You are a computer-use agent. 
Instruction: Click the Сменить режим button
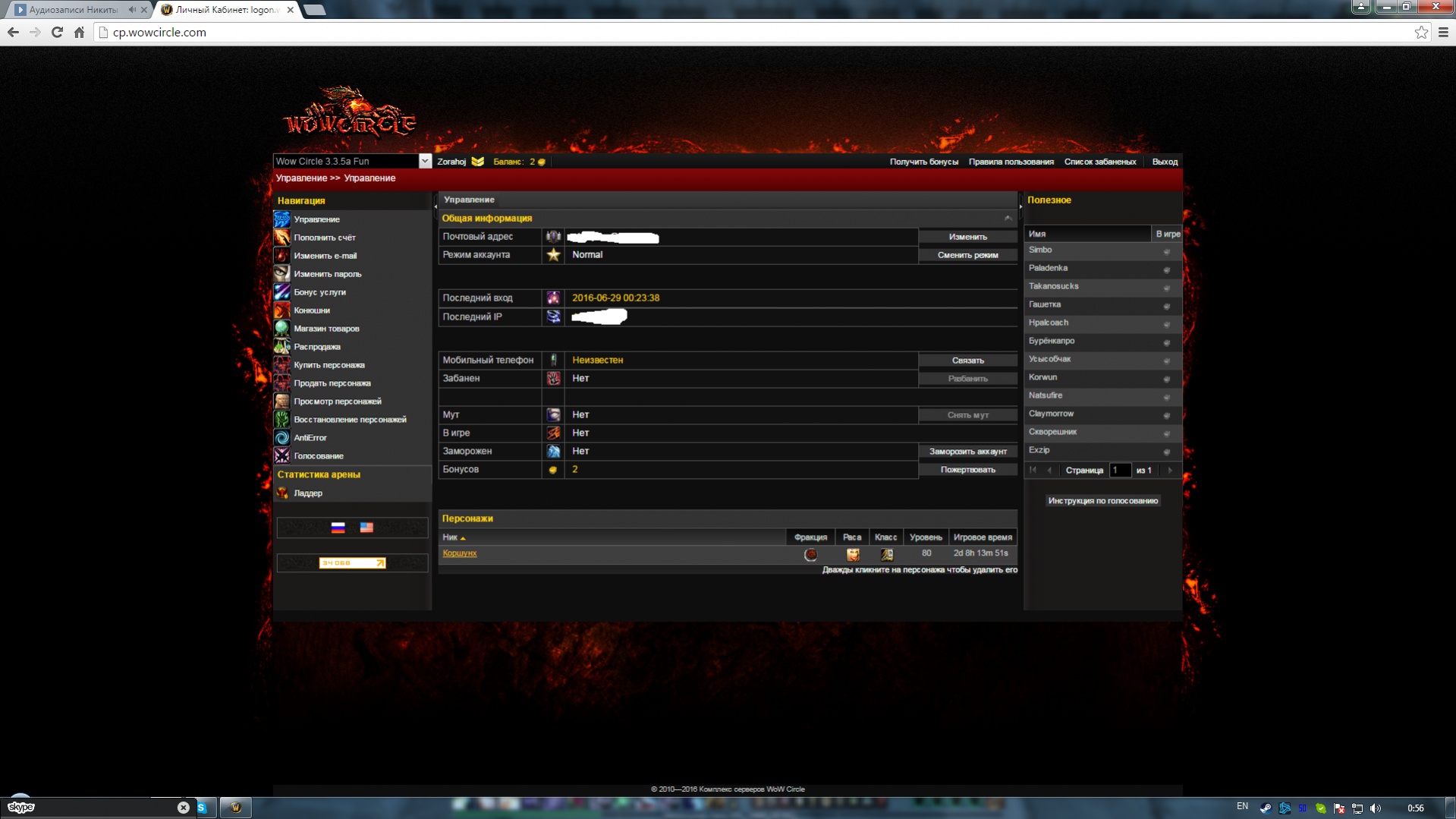pos(967,255)
